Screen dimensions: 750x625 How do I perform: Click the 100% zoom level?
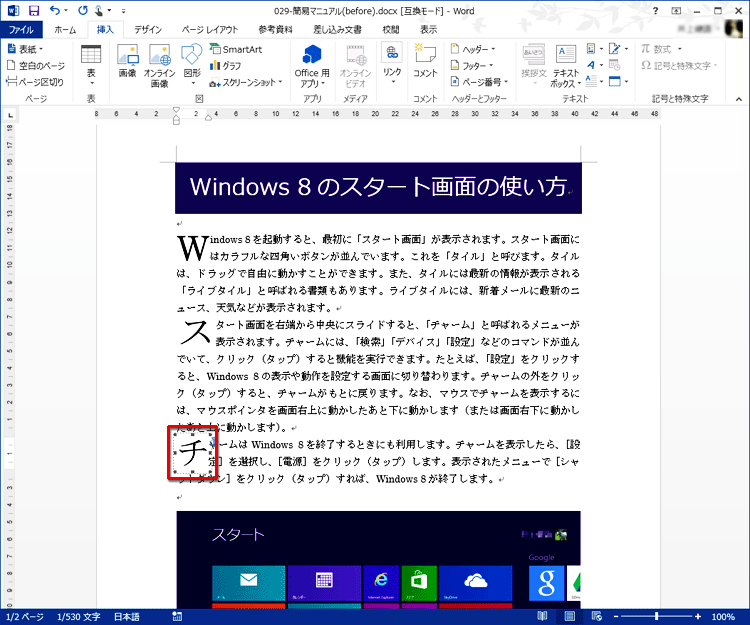[723, 617]
